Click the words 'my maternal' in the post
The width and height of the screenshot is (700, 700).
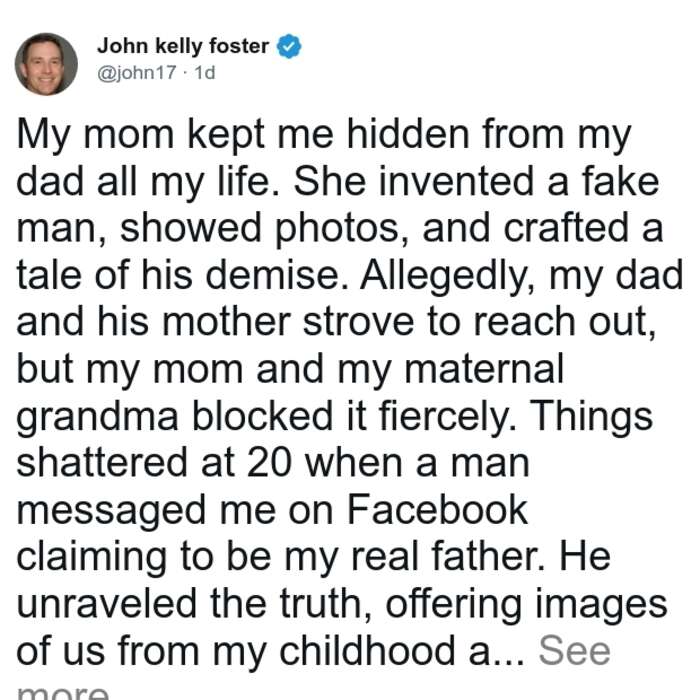451,369
